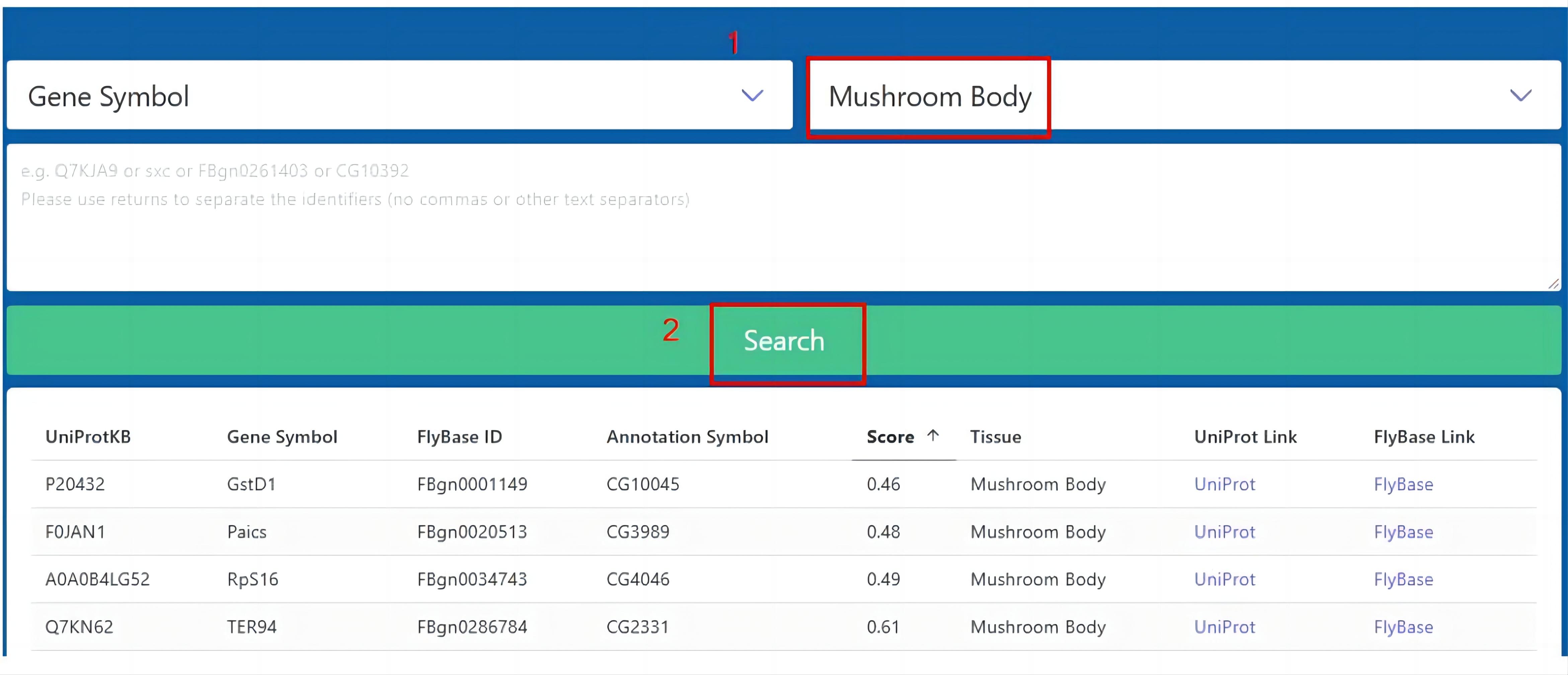Select the A0A0B4LG52 UniProtKB cell
This screenshot has height=675, width=1568.
pyautogui.click(x=97, y=580)
